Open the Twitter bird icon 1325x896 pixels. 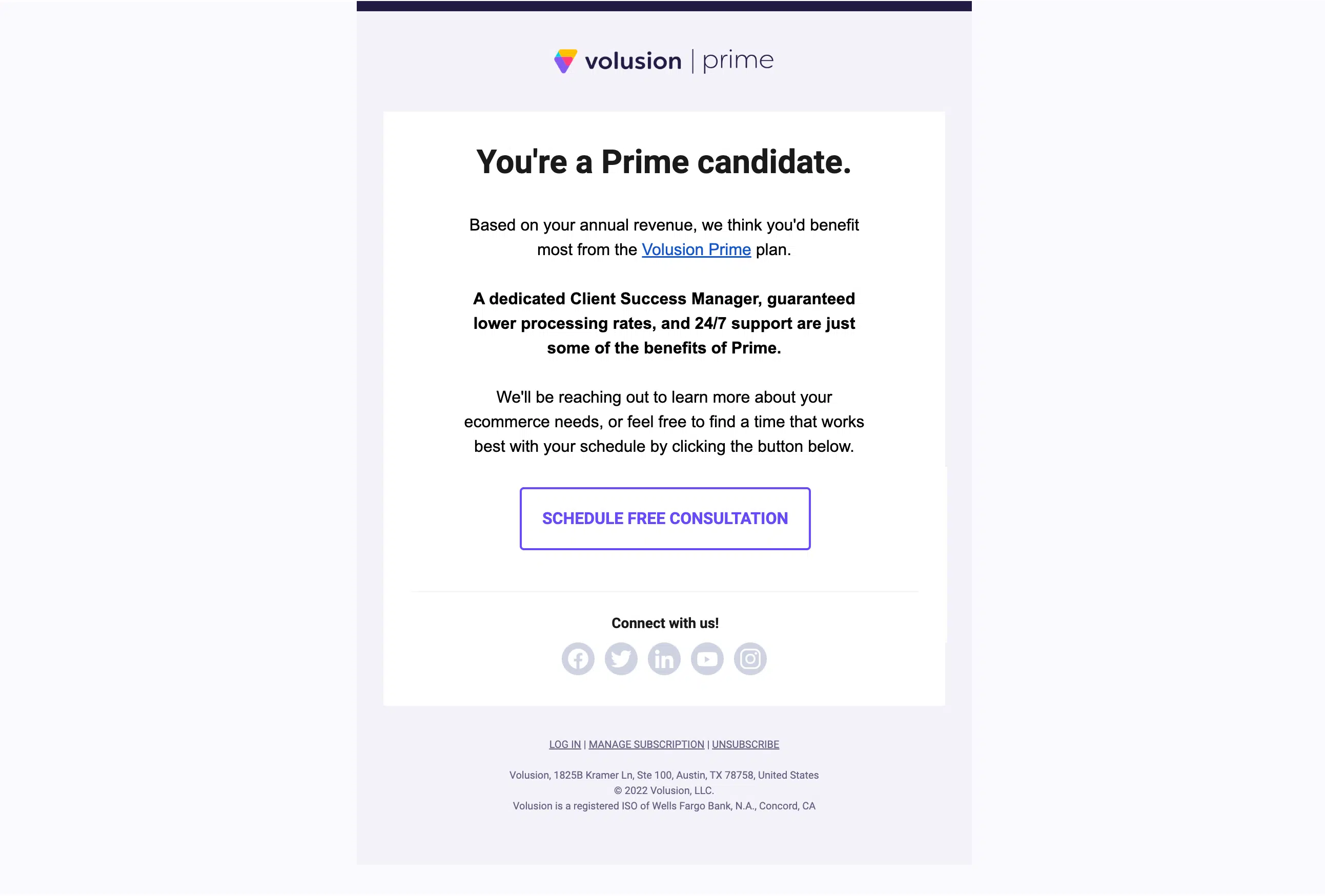click(x=621, y=659)
